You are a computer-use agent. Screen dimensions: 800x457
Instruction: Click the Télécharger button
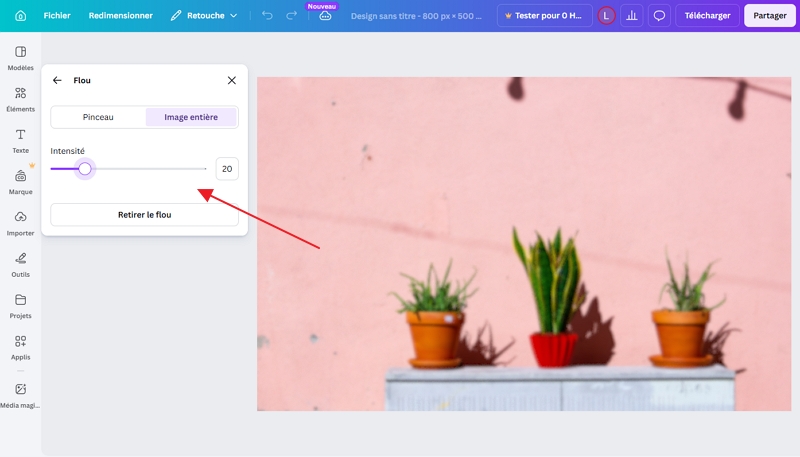(707, 16)
